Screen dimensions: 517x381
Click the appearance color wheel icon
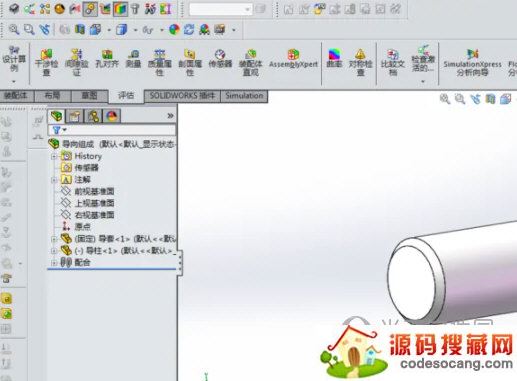point(174,30)
